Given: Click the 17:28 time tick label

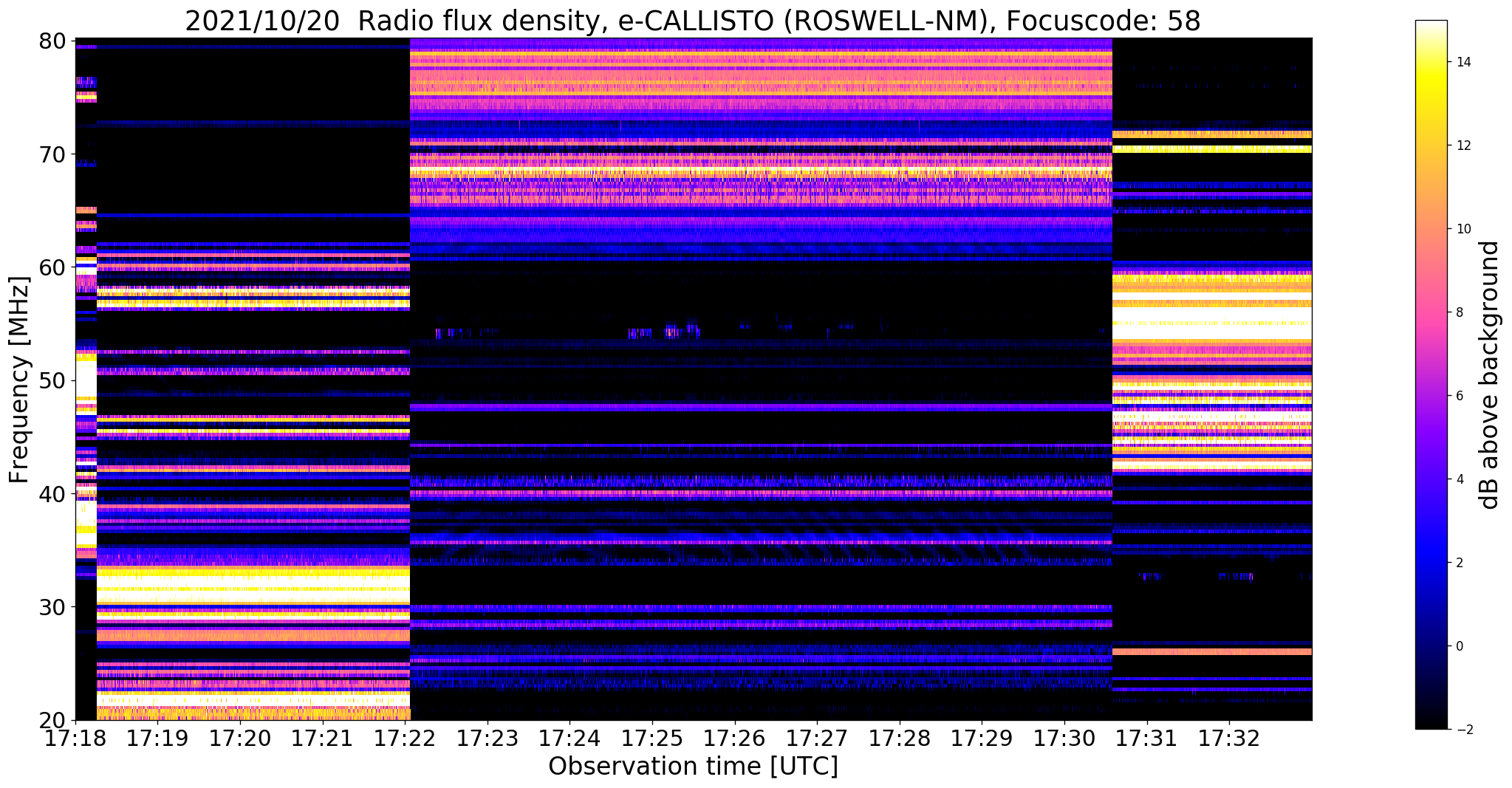Looking at the screenshot, I should pos(900,739).
